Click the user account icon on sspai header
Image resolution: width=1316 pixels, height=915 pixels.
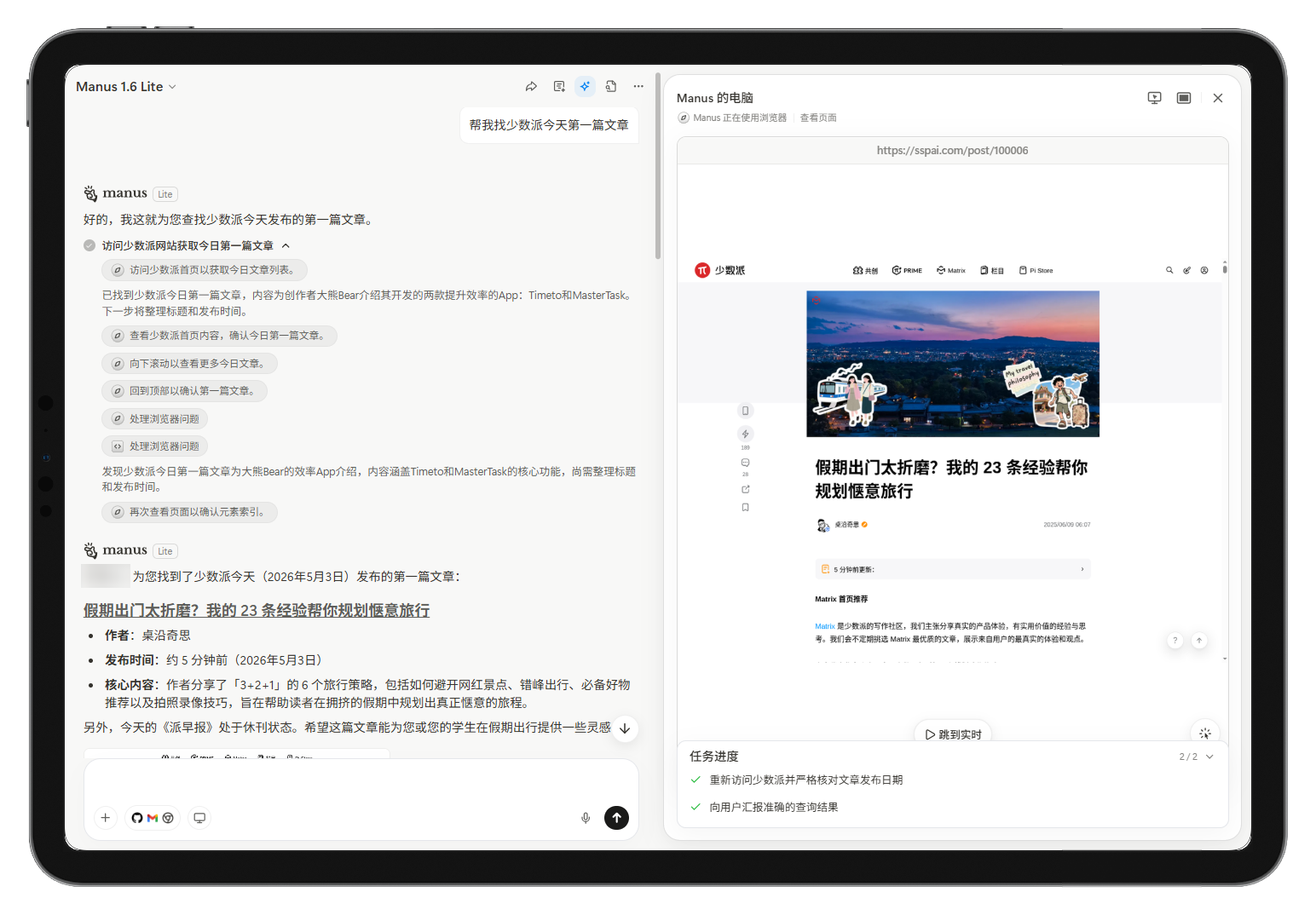[1204, 270]
